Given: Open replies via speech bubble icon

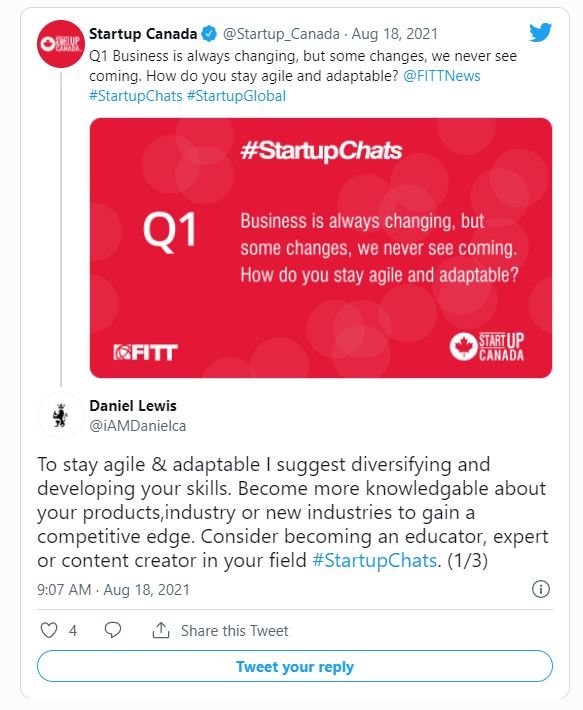Looking at the screenshot, I should click(113, 630).
